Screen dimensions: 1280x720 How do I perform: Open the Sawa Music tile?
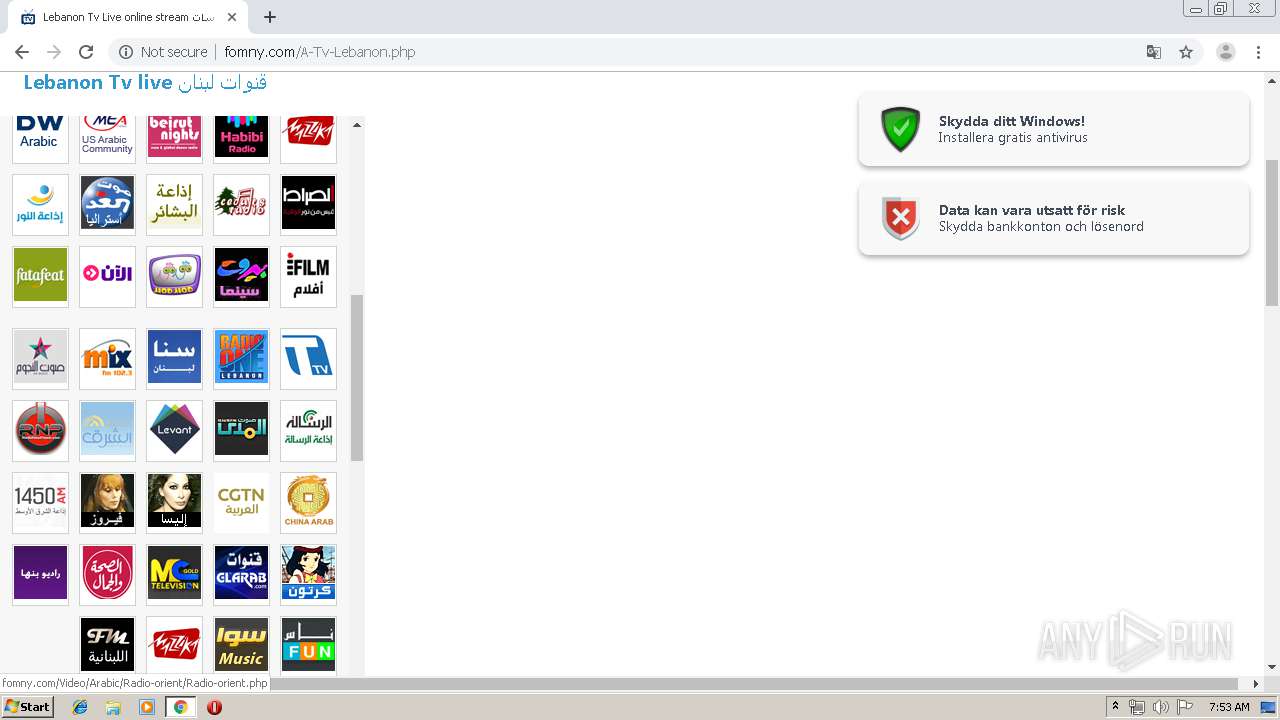[x=241, y=646]
